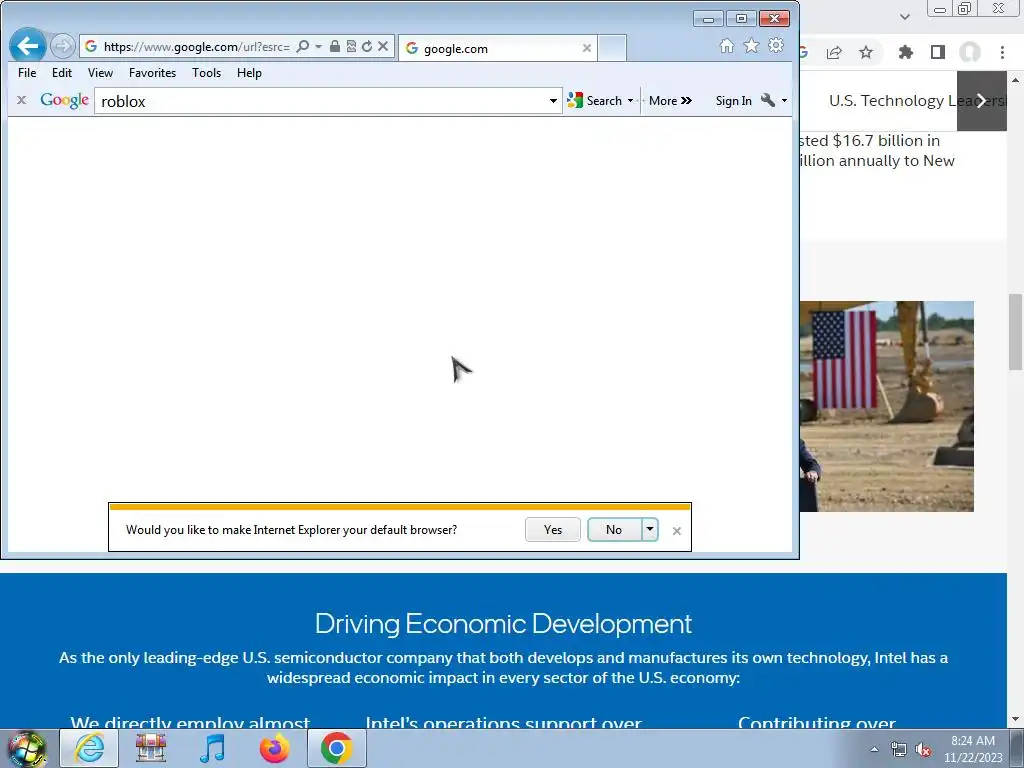This screenshot has width=1024, height=768.
Task: Launch Firefox from the taskbar
Action: tap(274, 748)
